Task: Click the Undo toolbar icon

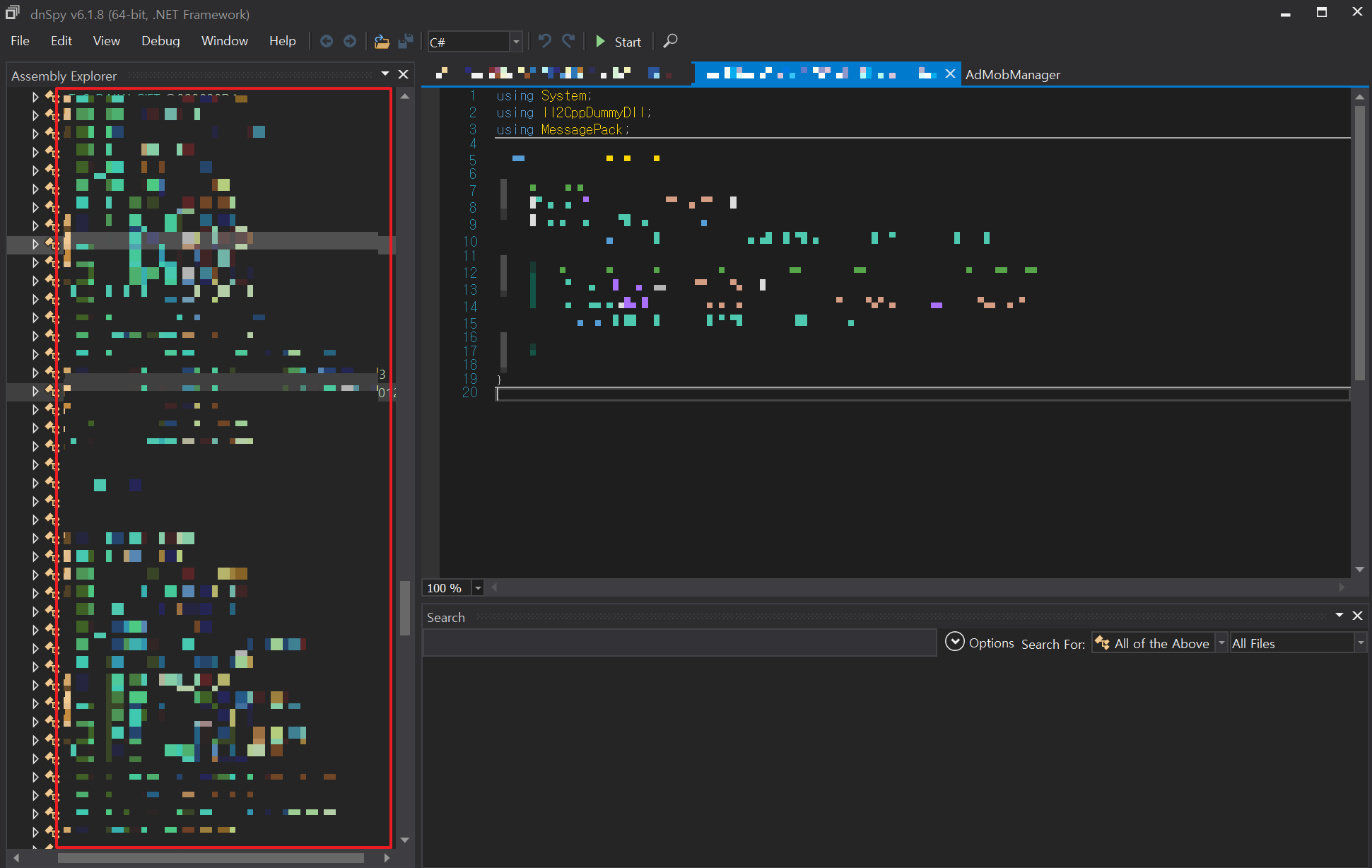Action: (544, 42)
